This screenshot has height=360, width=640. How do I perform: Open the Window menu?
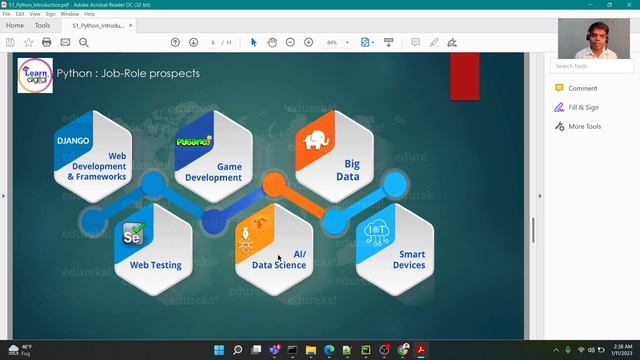click(x=69, y=14)
